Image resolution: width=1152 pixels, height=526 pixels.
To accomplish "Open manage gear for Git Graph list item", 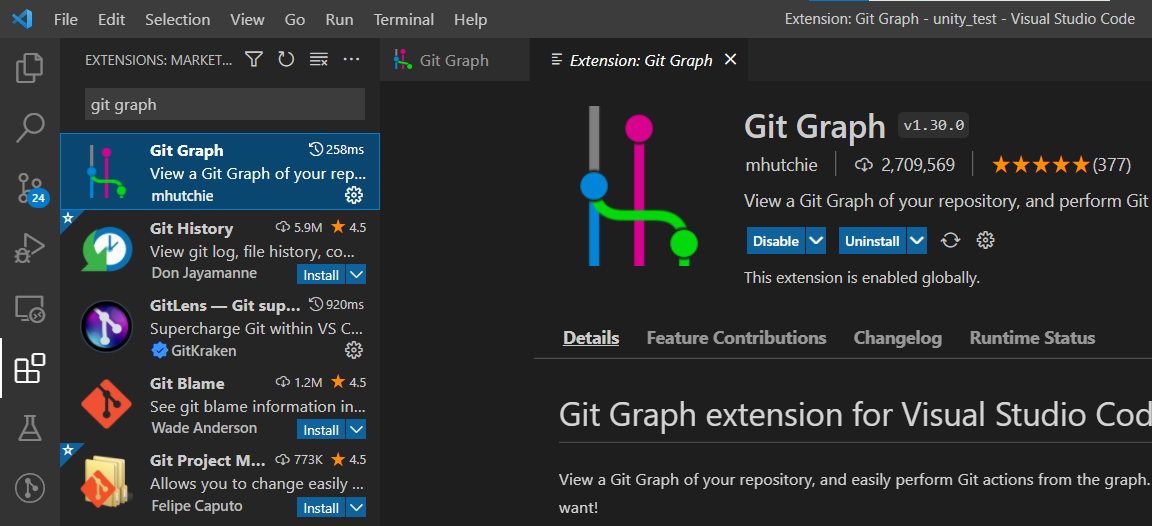I will [354, 195].
